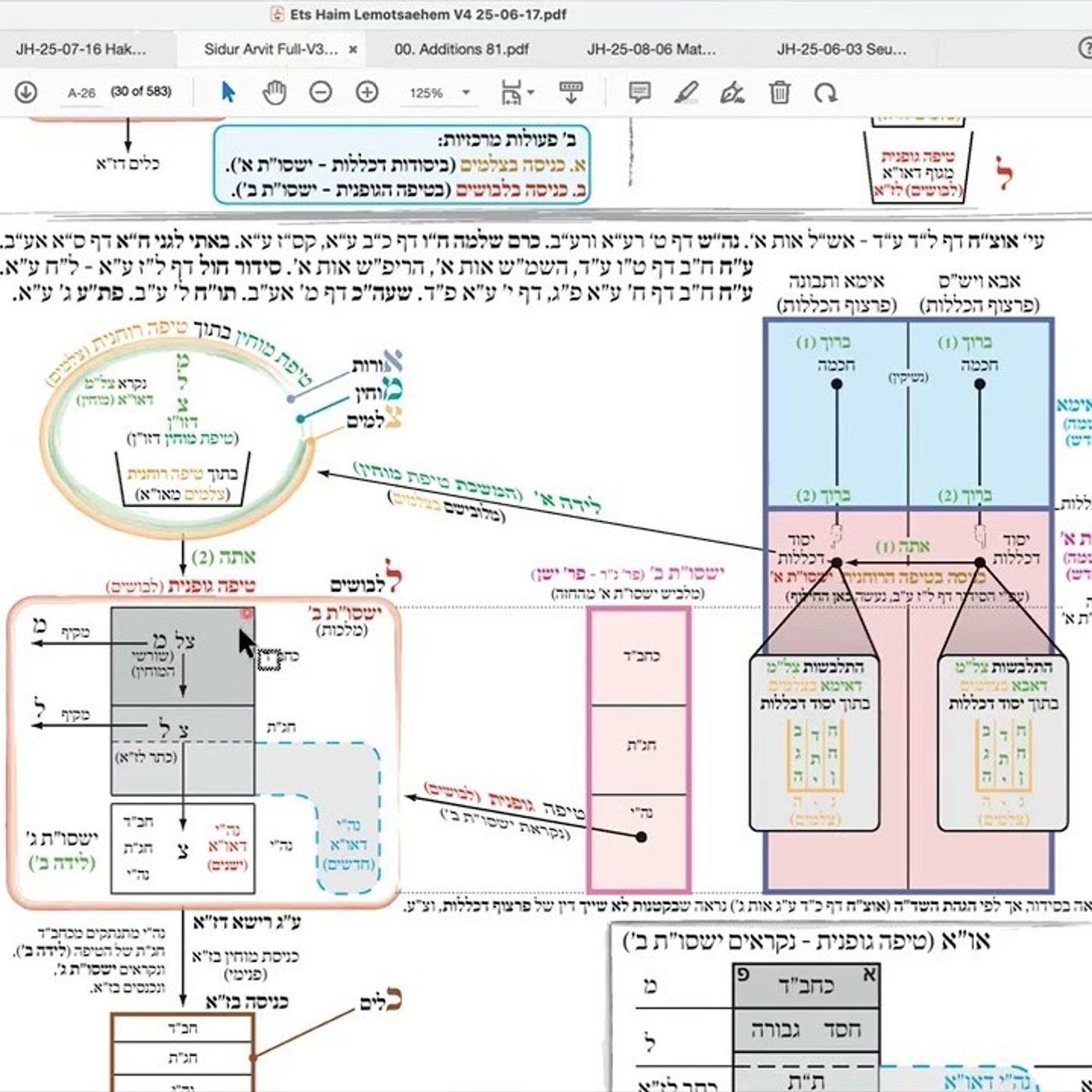This screenshot has height=1092, width=1092.
Task: Rotate the page with the rotate icon
Action: tap(825, 92)
